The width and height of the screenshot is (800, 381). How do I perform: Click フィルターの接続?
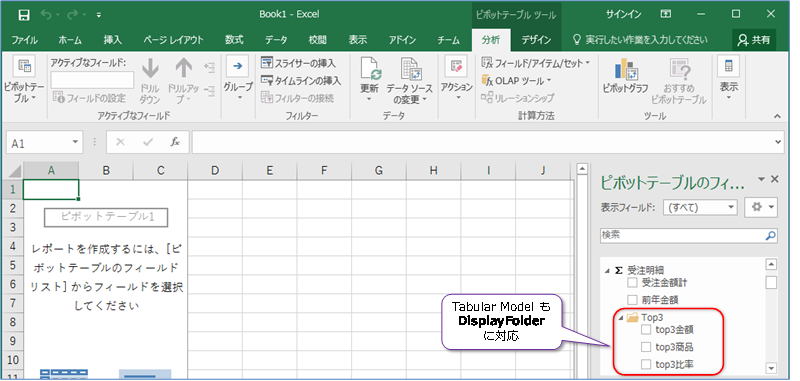point(297,98)
